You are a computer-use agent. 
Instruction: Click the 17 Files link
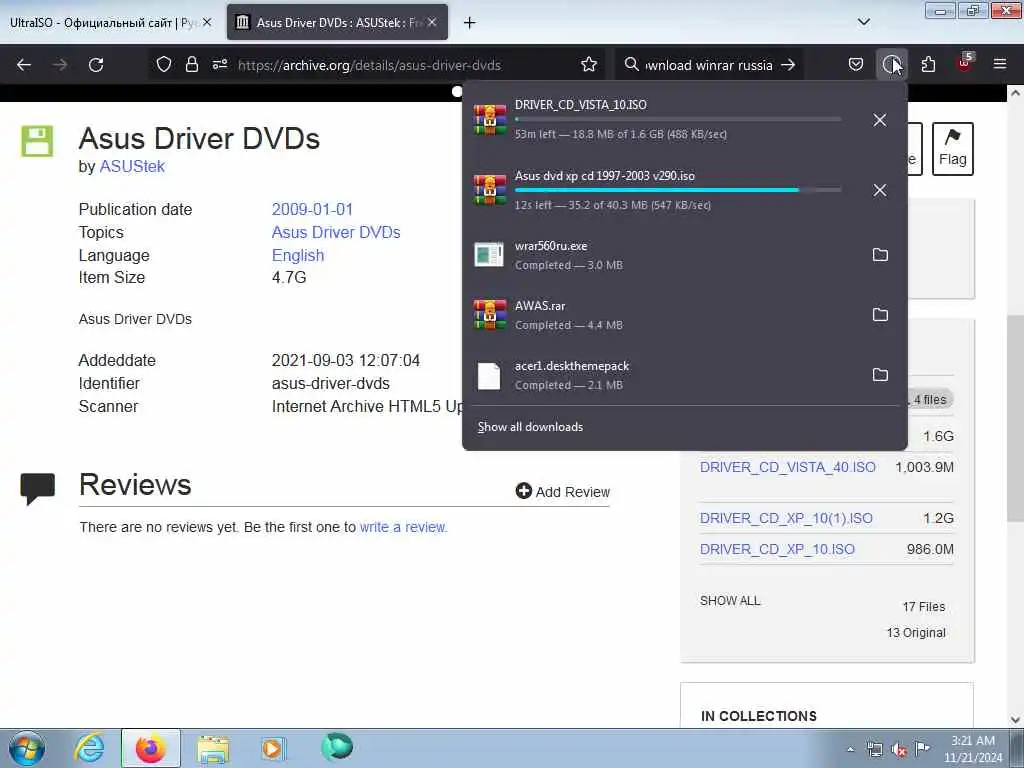click(x=923, y=607)
